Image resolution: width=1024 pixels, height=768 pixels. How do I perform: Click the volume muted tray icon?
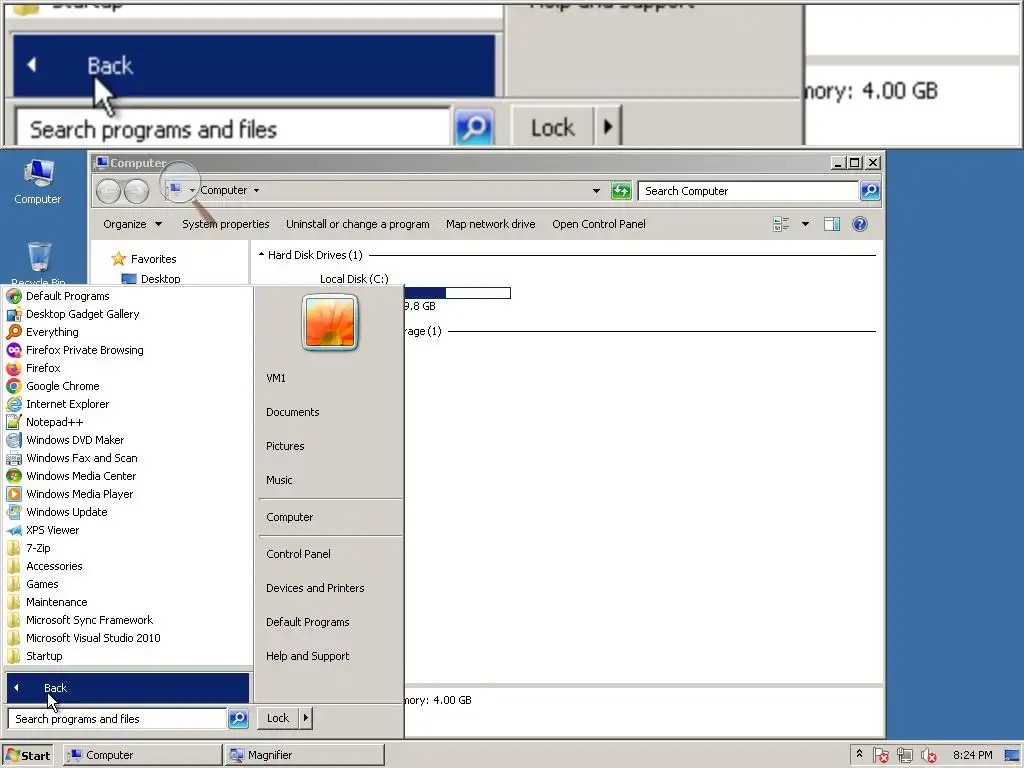[929, 756]
